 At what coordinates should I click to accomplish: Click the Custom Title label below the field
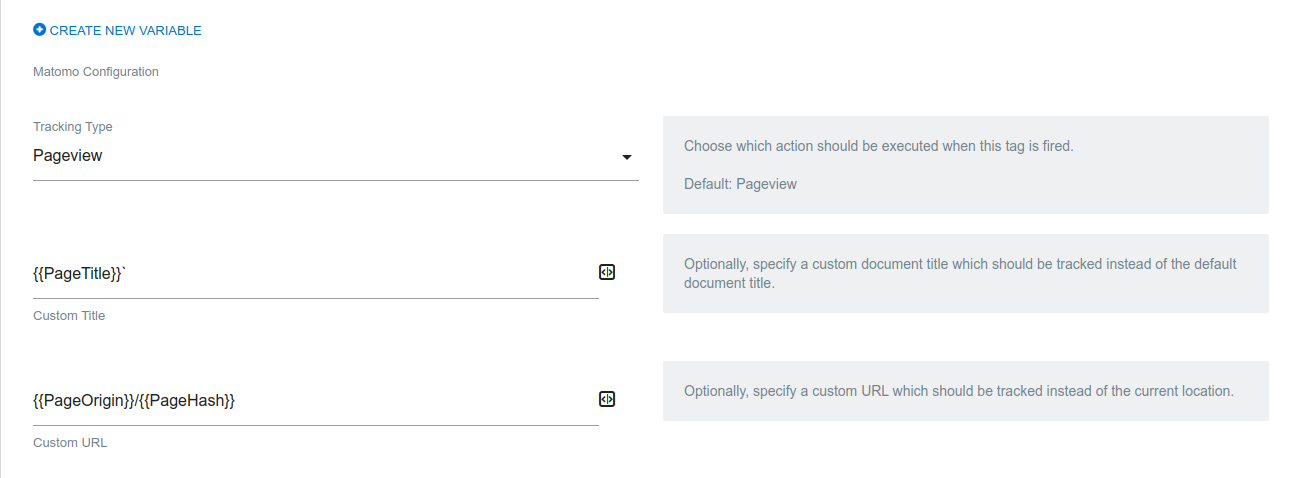coord(69,316)
